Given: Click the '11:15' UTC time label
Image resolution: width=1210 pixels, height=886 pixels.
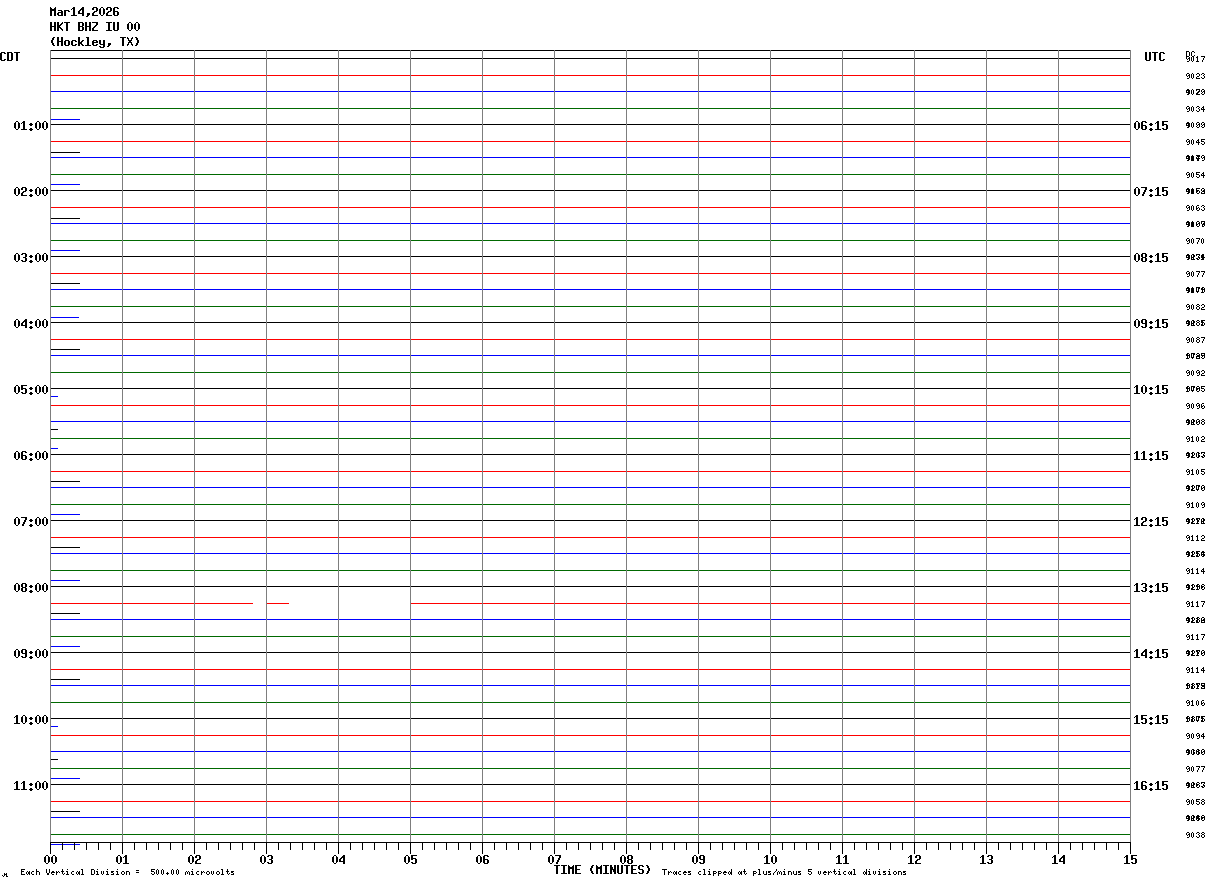Looking at the screenshot, I should tap(1151, 456).
